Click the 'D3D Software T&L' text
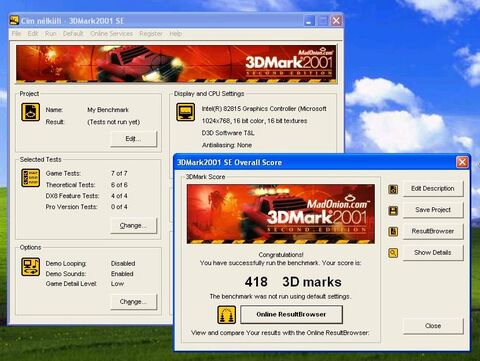 228,133
